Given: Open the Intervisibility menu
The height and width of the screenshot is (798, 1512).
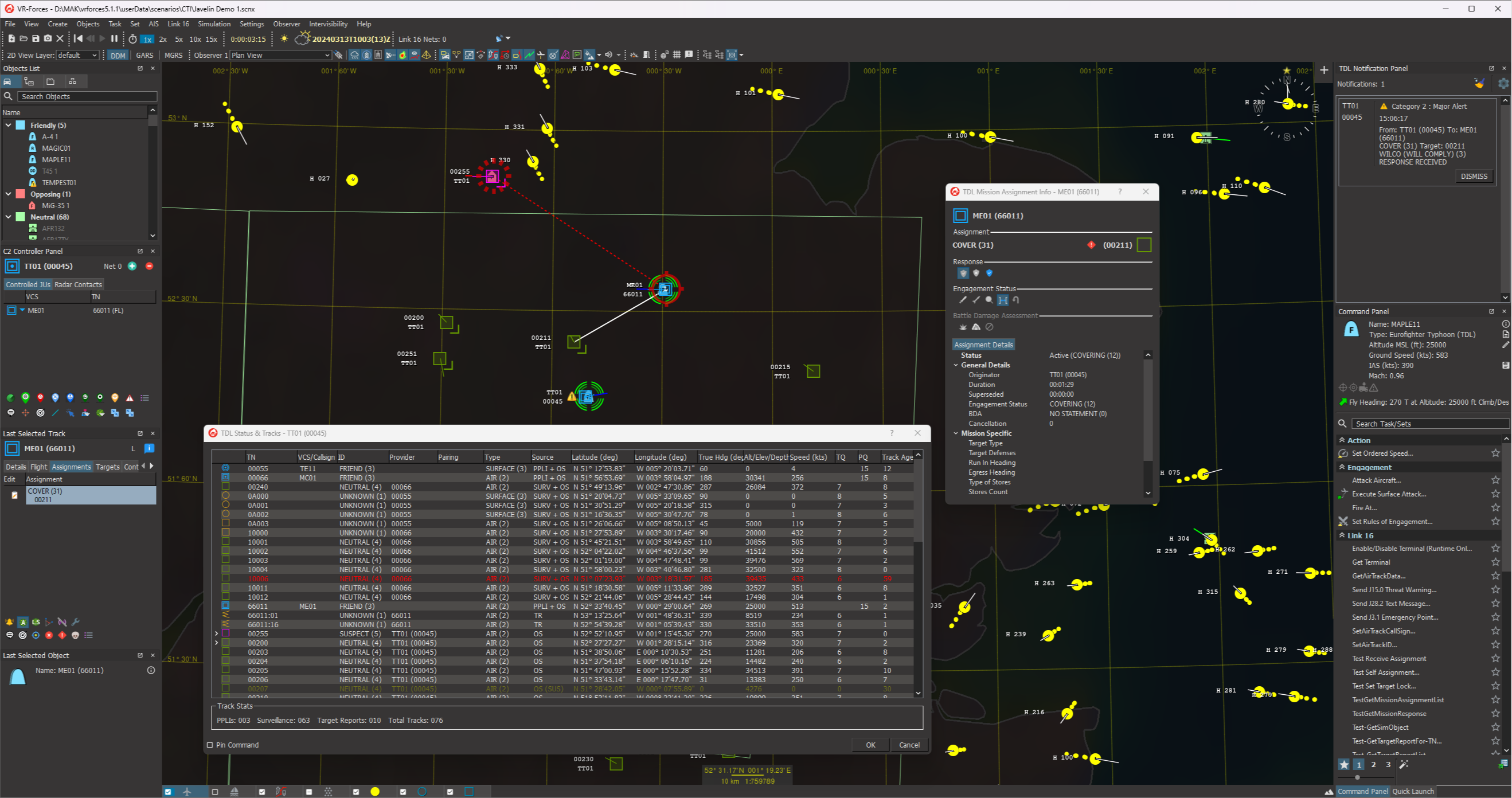Looking at the screenshot, I should 328,24.
